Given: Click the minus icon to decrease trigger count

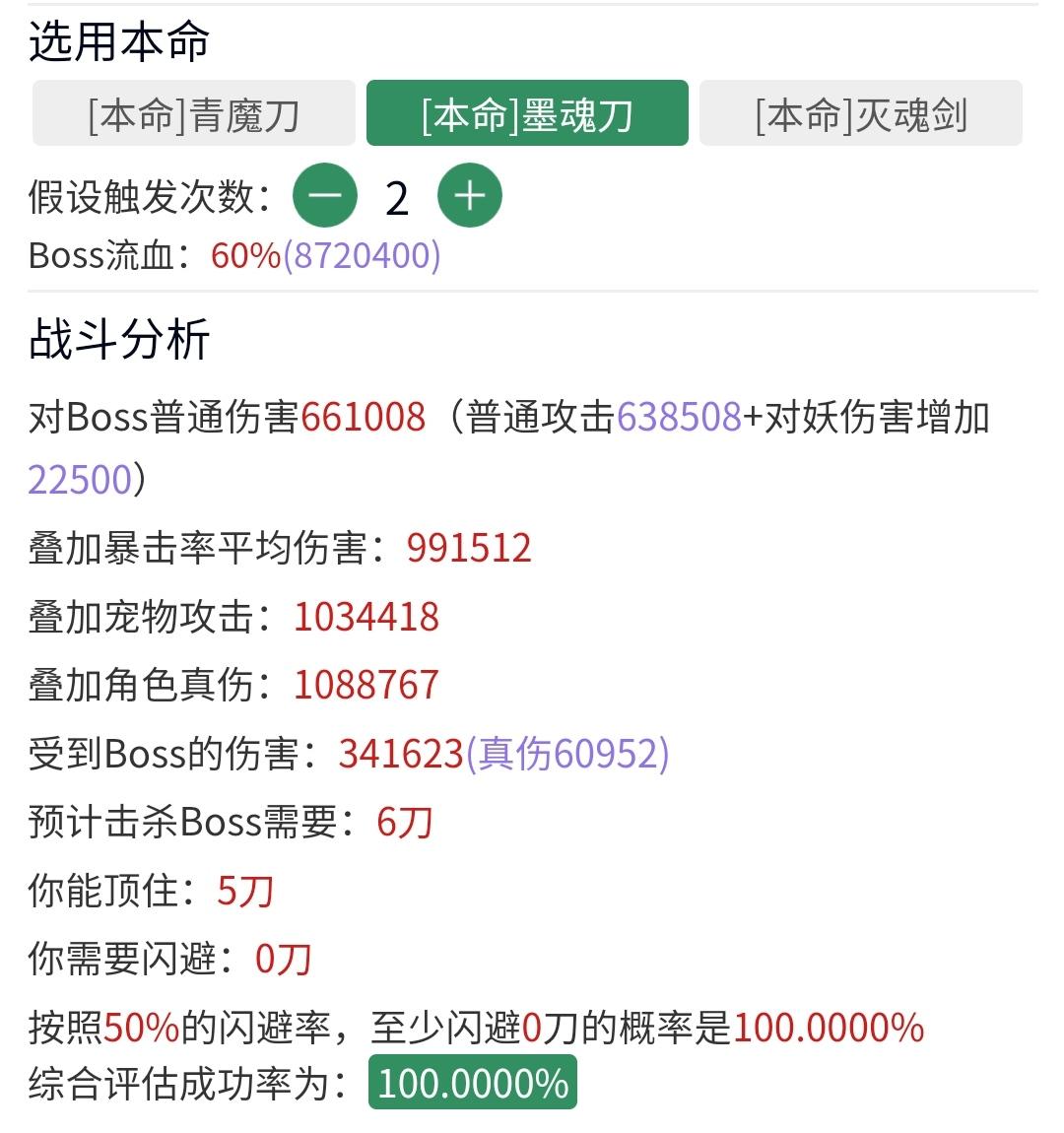Looking at the screenshot, I should click(x=325, y=196).
